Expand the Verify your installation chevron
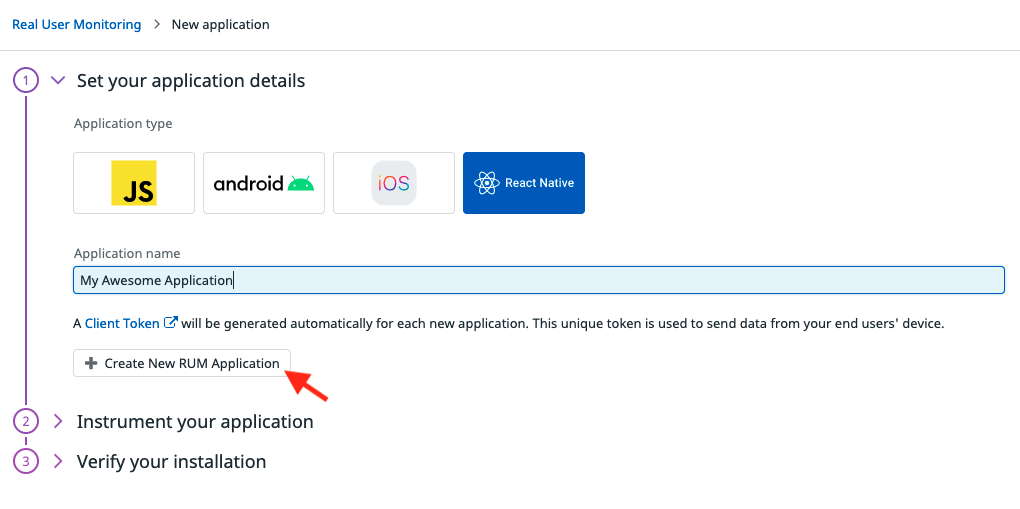 (x=57, y=461)
